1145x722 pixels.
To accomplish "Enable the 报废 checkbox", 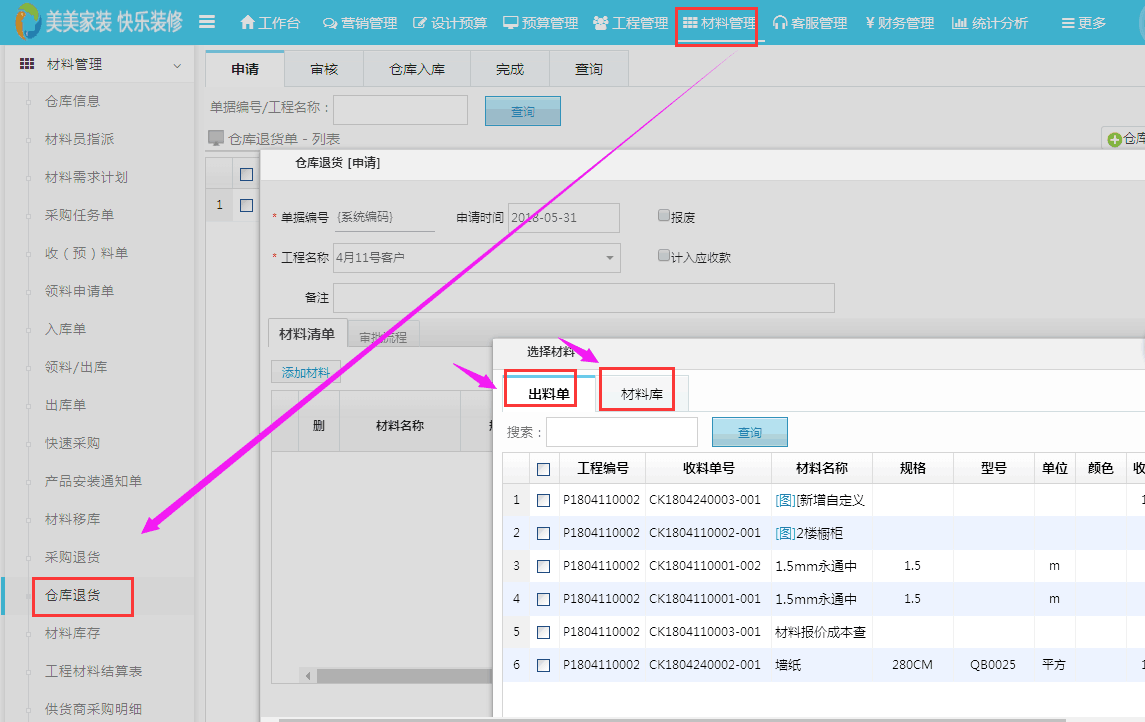I will click(662, 215).
